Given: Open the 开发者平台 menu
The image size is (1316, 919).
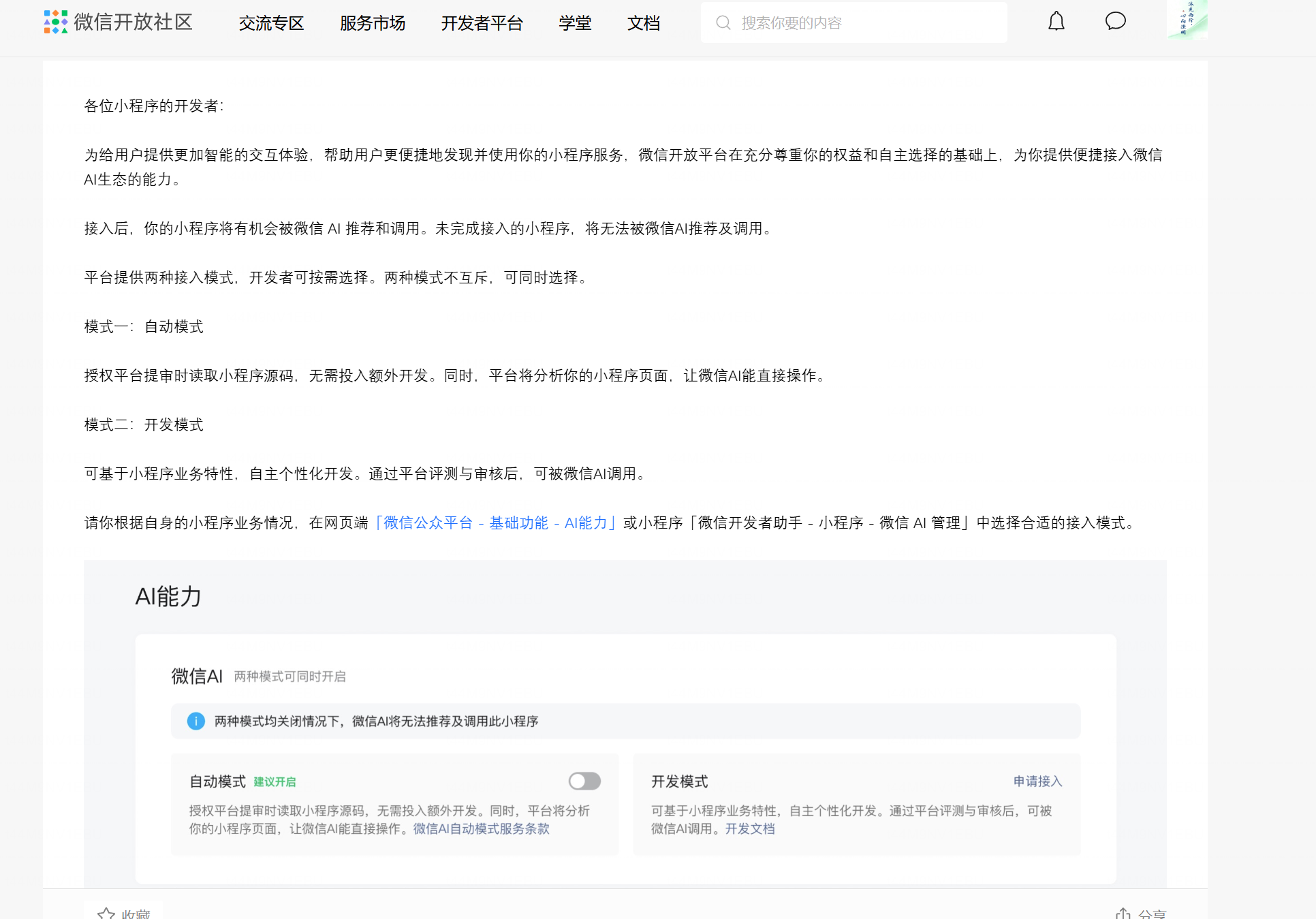Looking at the screenshot, I should tap(482, 23).
